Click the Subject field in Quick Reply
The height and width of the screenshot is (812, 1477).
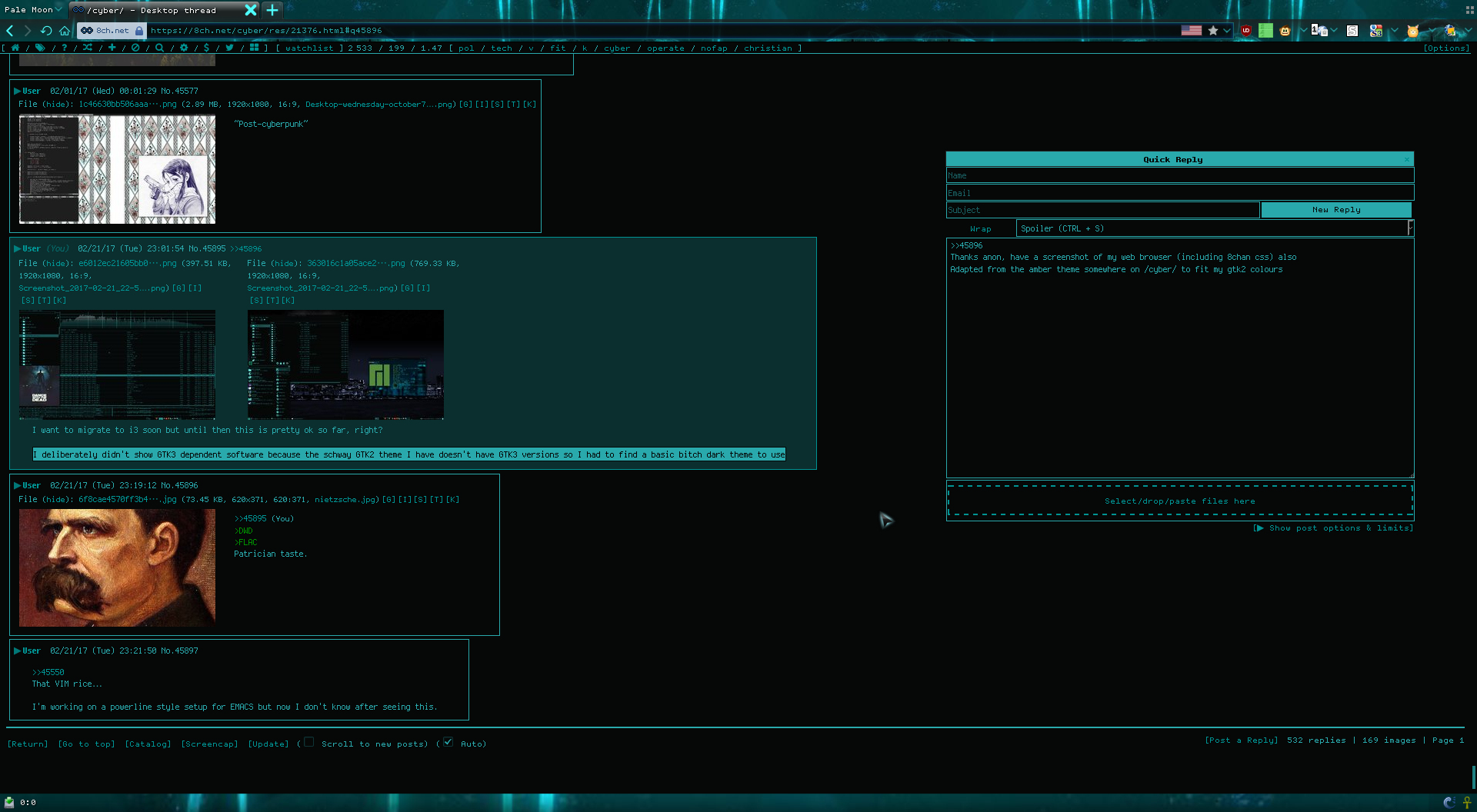pyautogui.click(x=1102, y=210)
